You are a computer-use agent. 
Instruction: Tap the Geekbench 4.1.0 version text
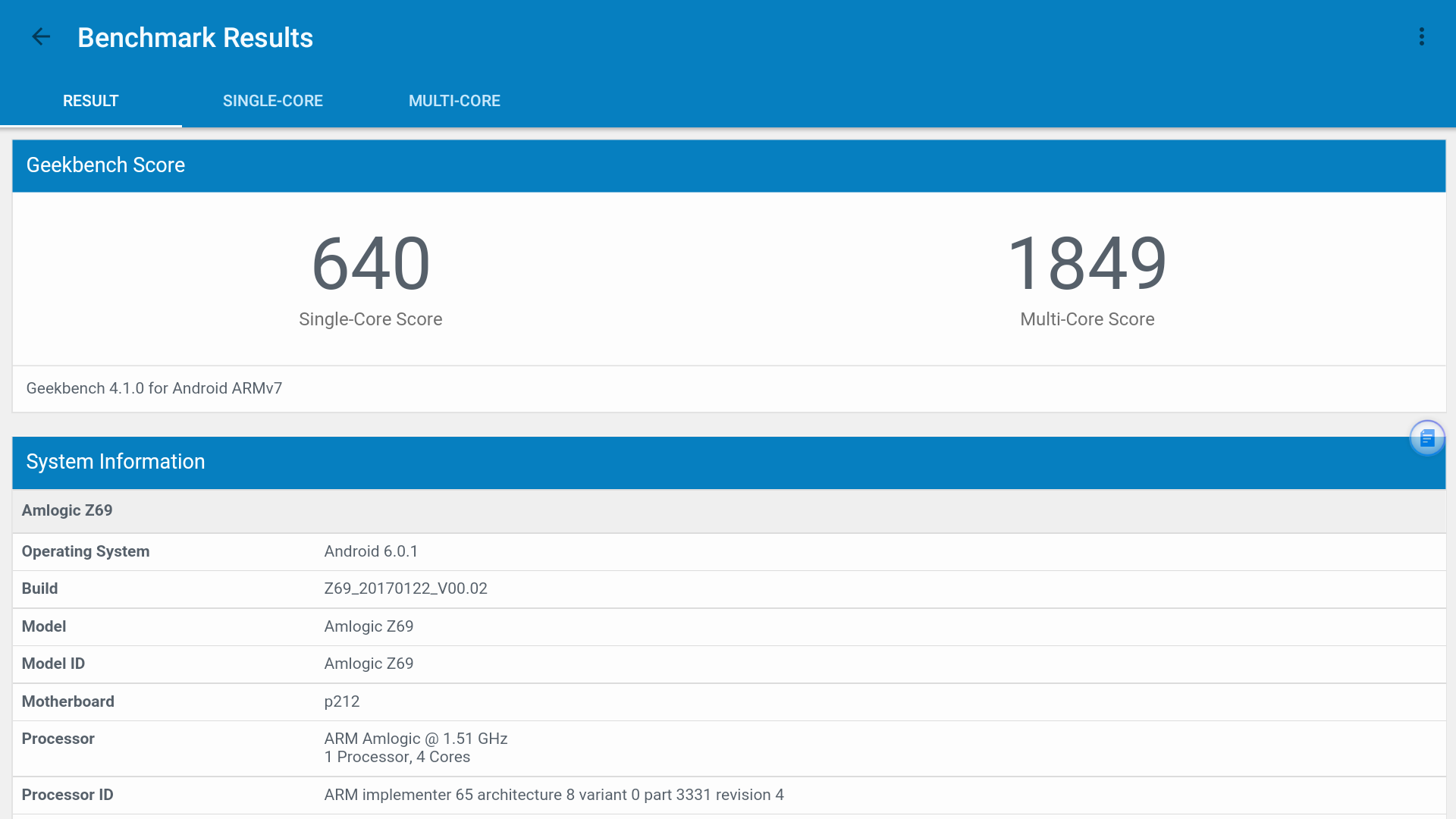coord(154,388)
